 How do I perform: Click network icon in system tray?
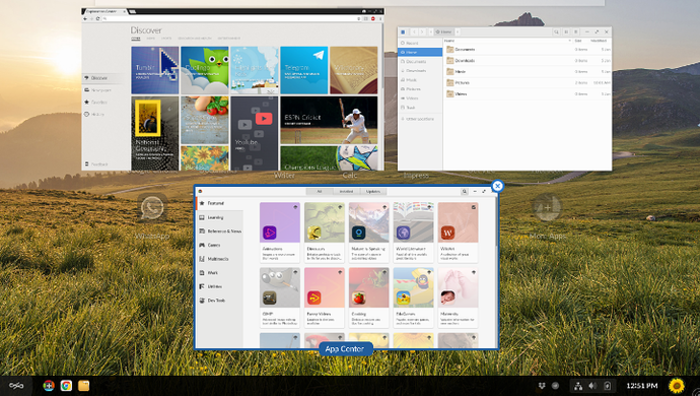578,386
